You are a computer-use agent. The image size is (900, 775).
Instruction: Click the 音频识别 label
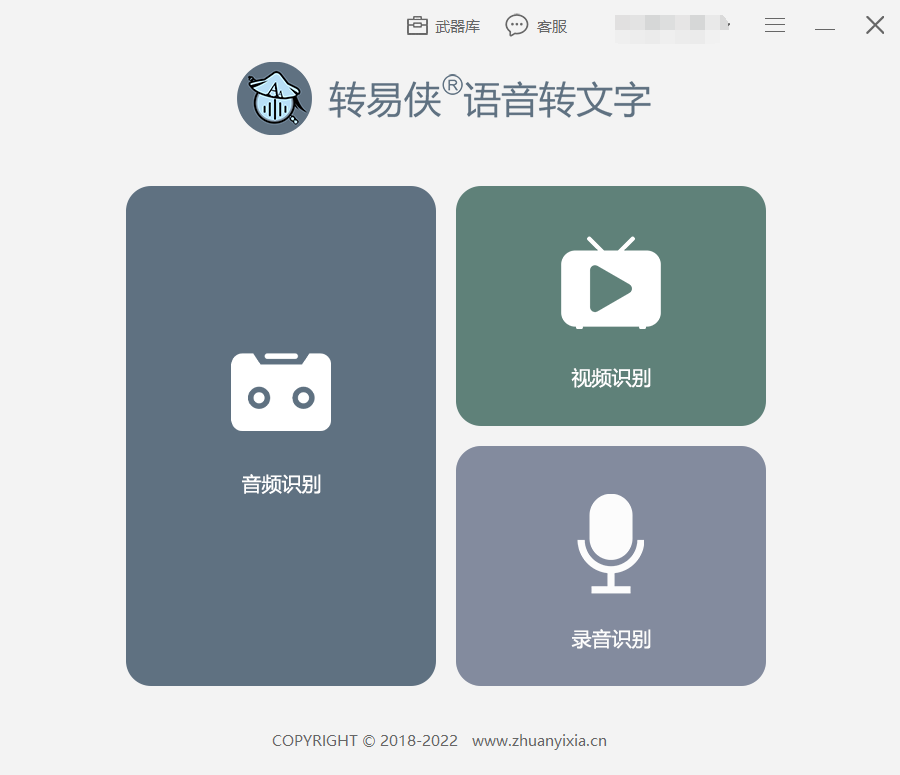coord(281,485)
